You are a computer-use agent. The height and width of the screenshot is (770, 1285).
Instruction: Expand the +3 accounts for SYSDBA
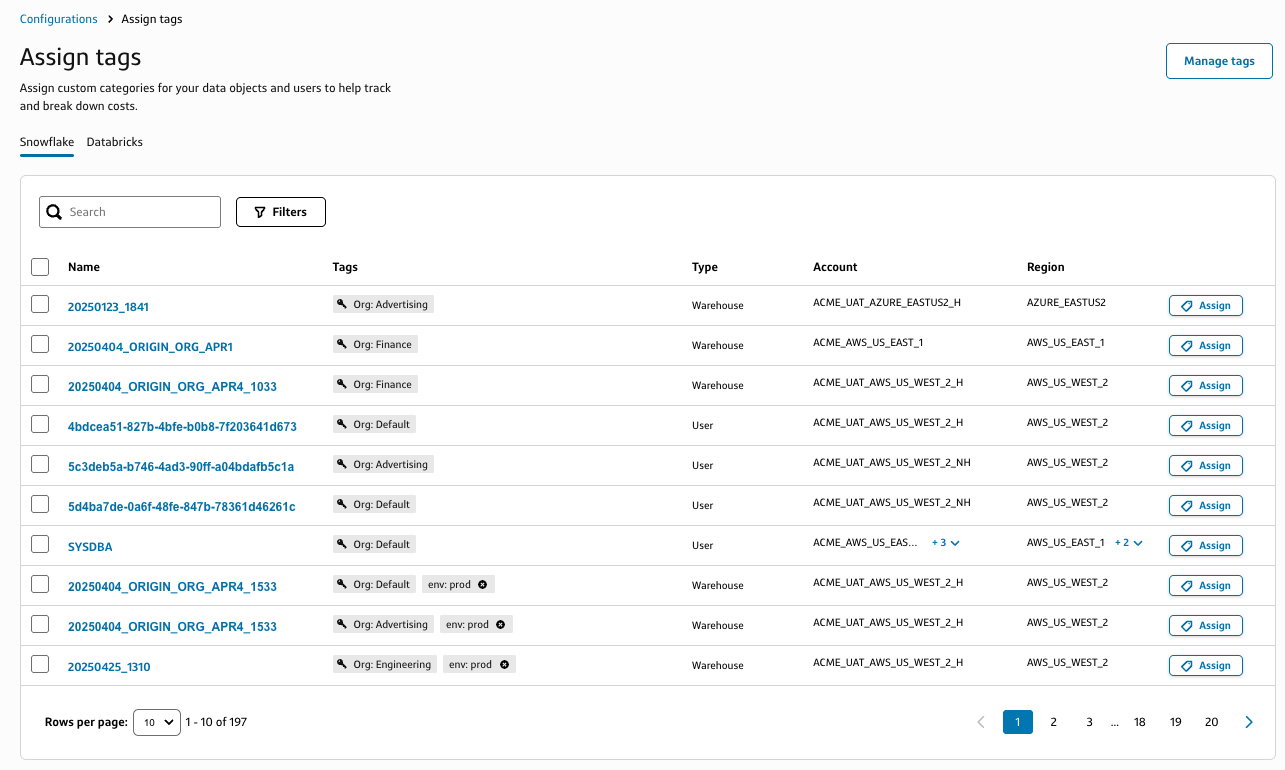945,543
